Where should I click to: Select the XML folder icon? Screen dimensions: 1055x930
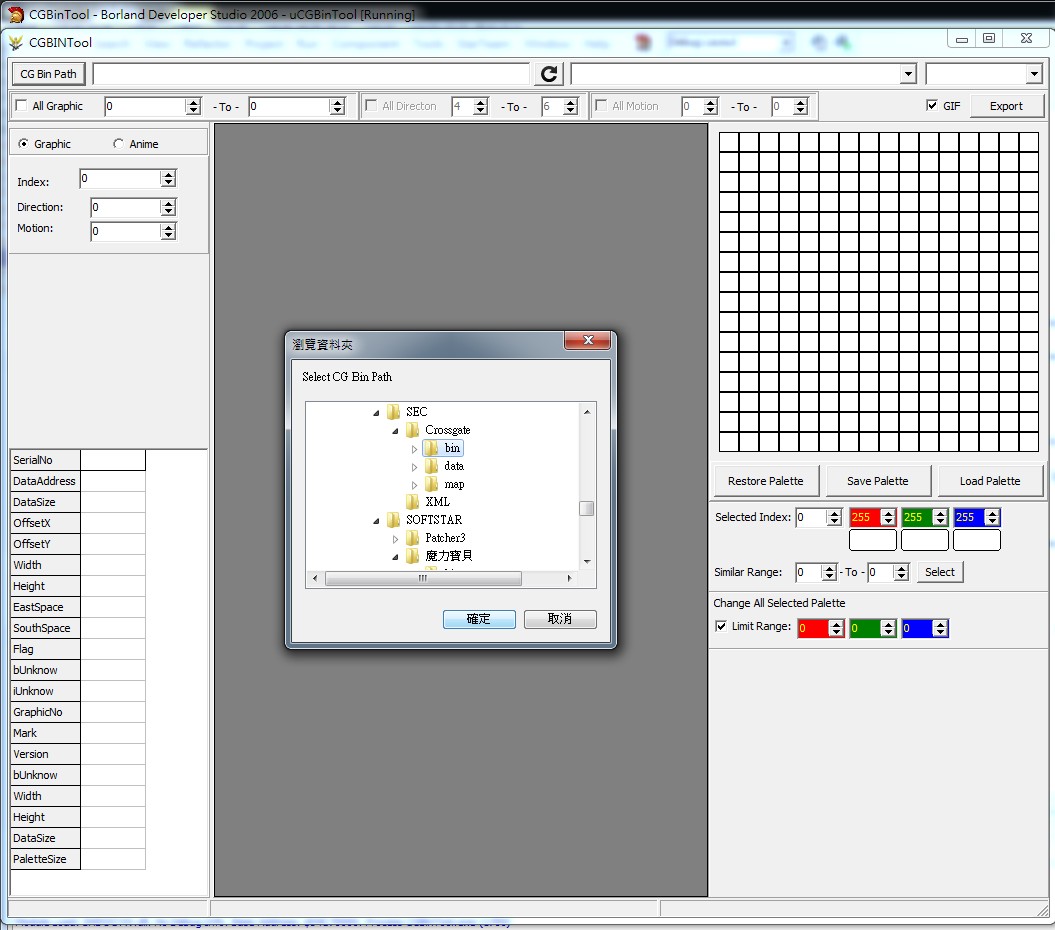tap(413, 502)
